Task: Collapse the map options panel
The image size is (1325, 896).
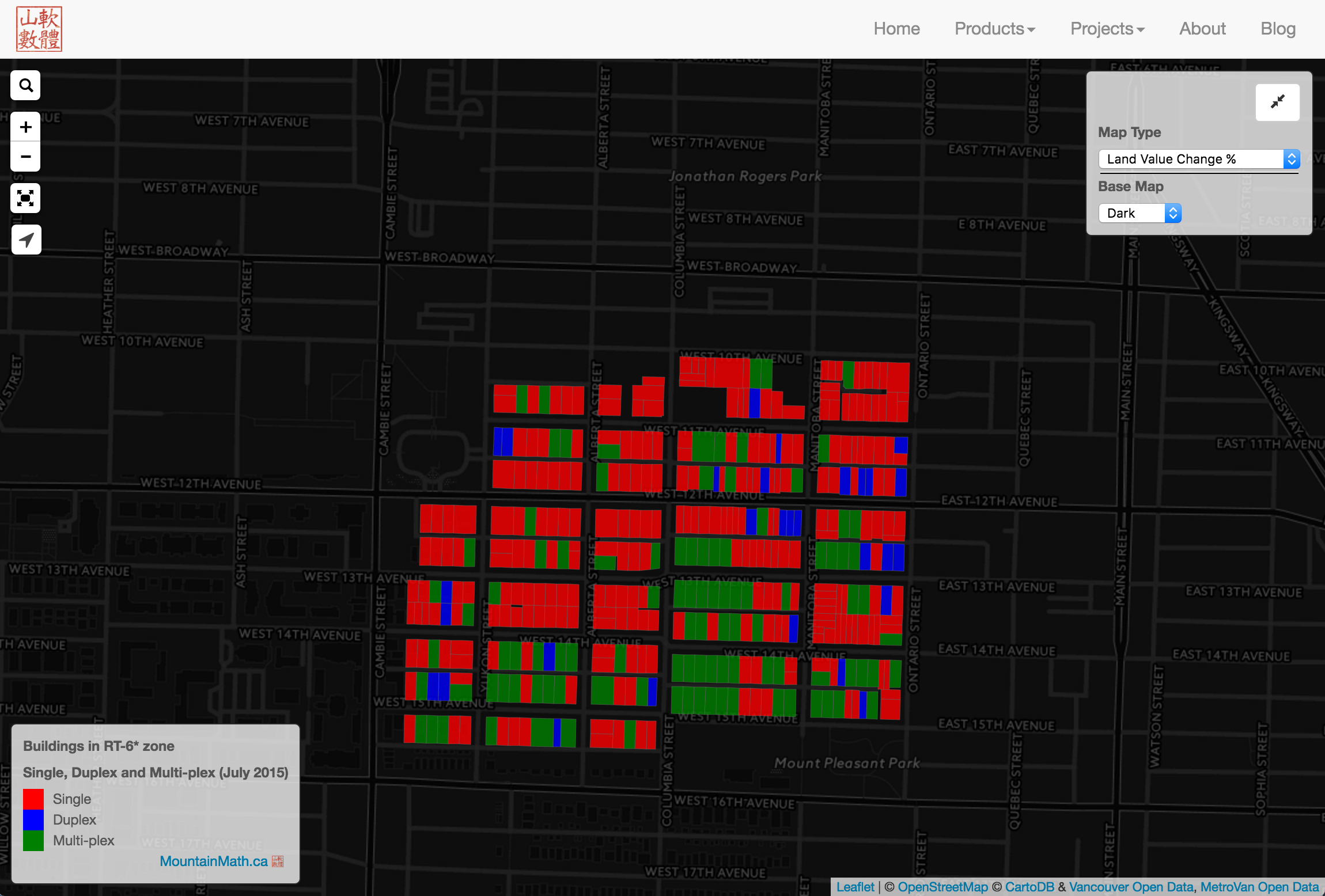Action: click(1277, 102)
